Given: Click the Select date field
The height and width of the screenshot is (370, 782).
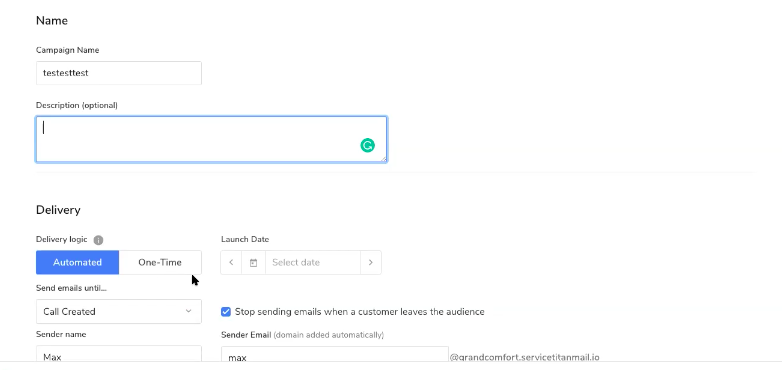Looking at the screenshot, I should (313, 262).
